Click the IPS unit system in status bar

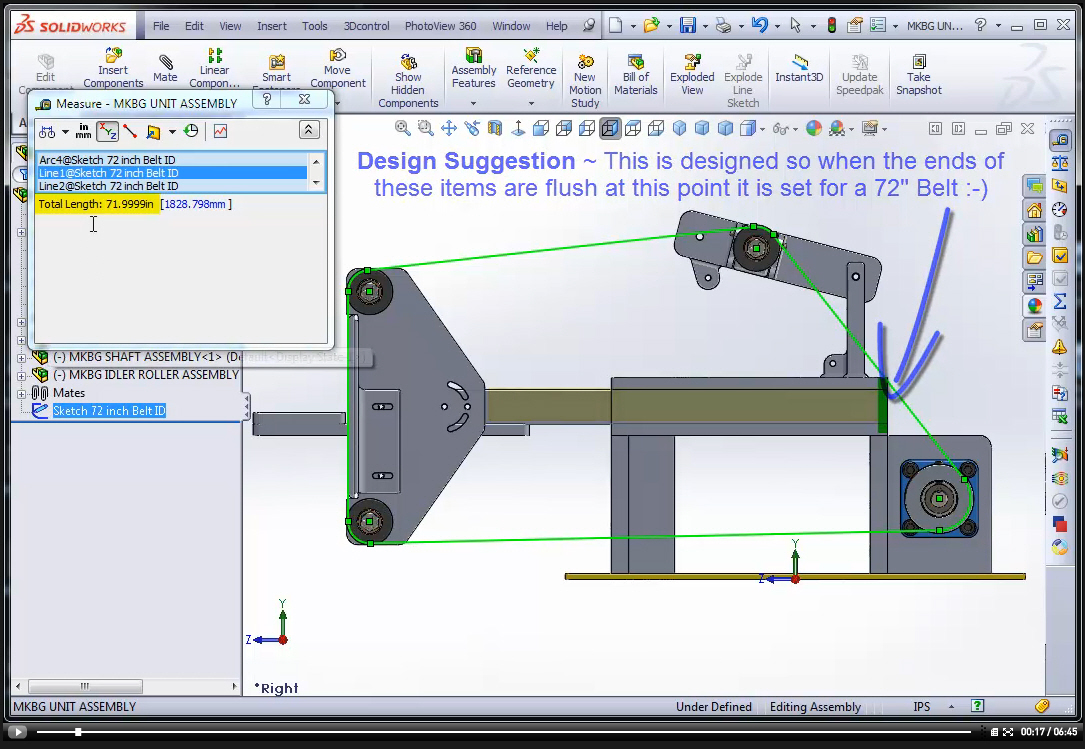pos(921,707)
